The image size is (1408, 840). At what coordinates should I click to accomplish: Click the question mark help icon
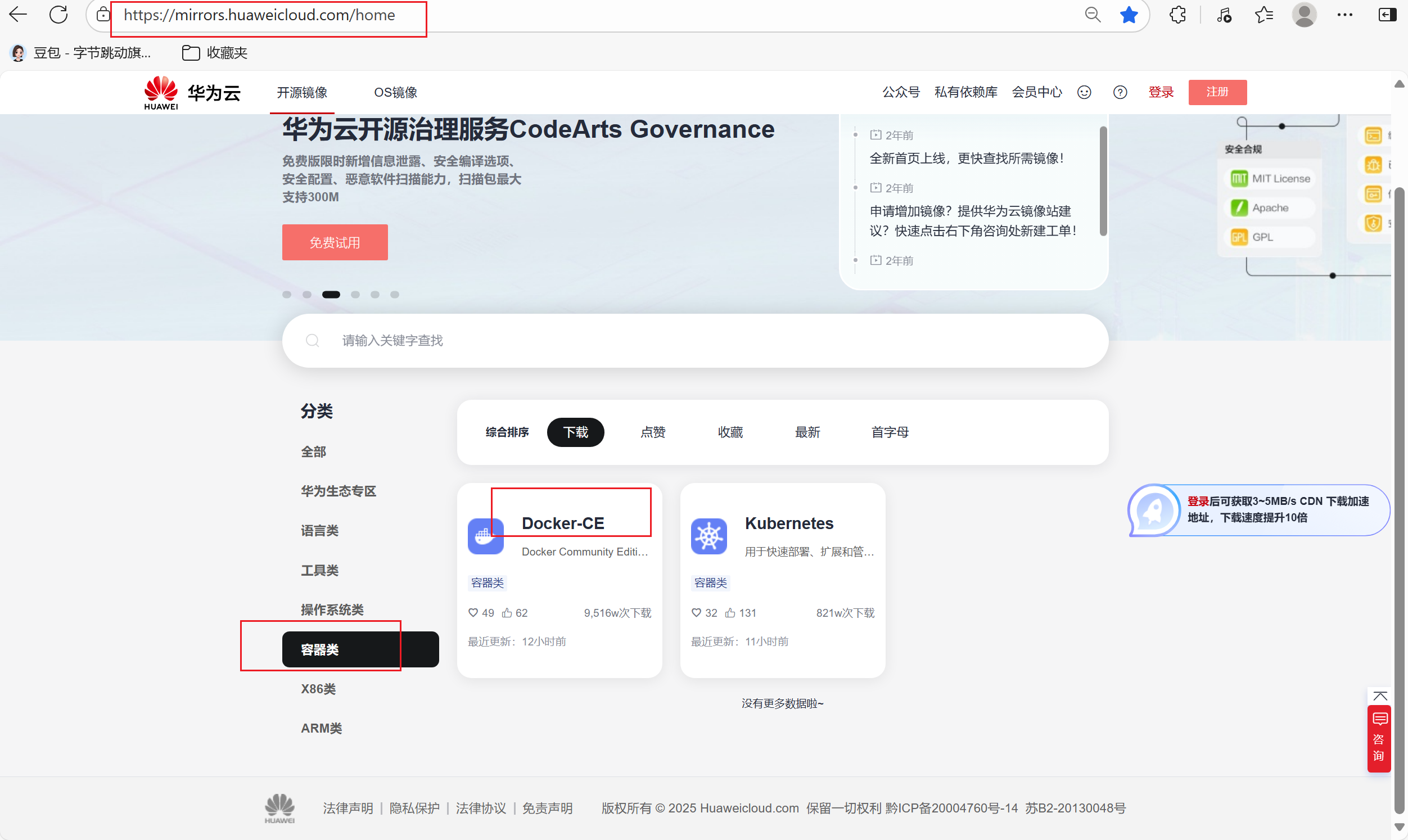click(1120, 92)
